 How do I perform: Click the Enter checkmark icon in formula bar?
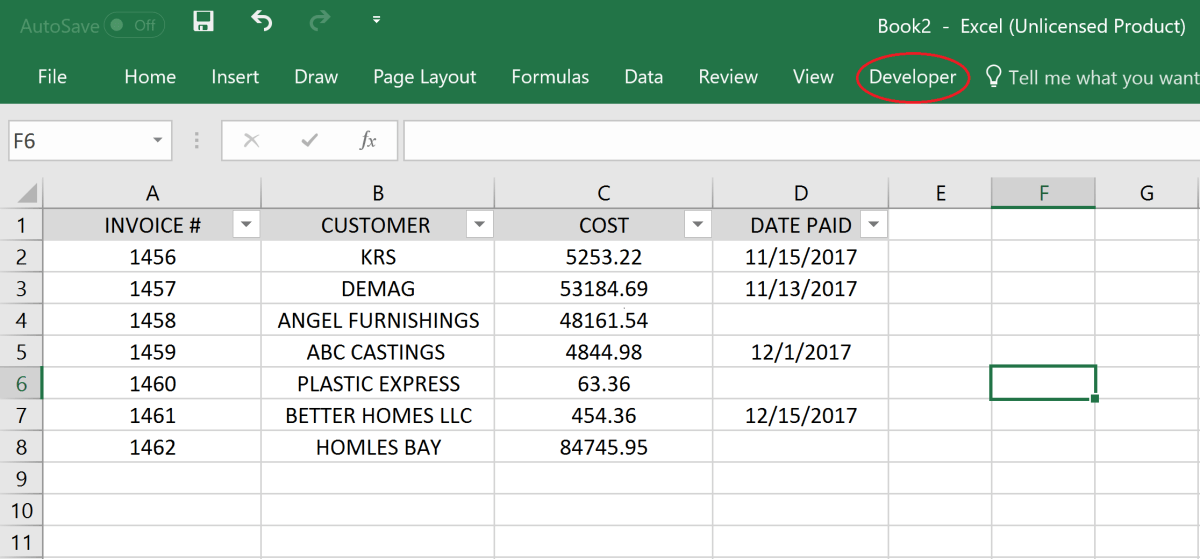pyautogui.click(x=310, y=141)
